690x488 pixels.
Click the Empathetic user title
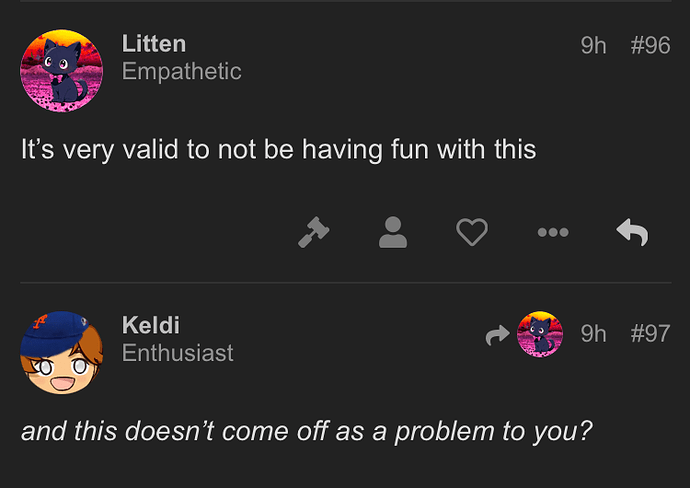click(x=182, y=71)
